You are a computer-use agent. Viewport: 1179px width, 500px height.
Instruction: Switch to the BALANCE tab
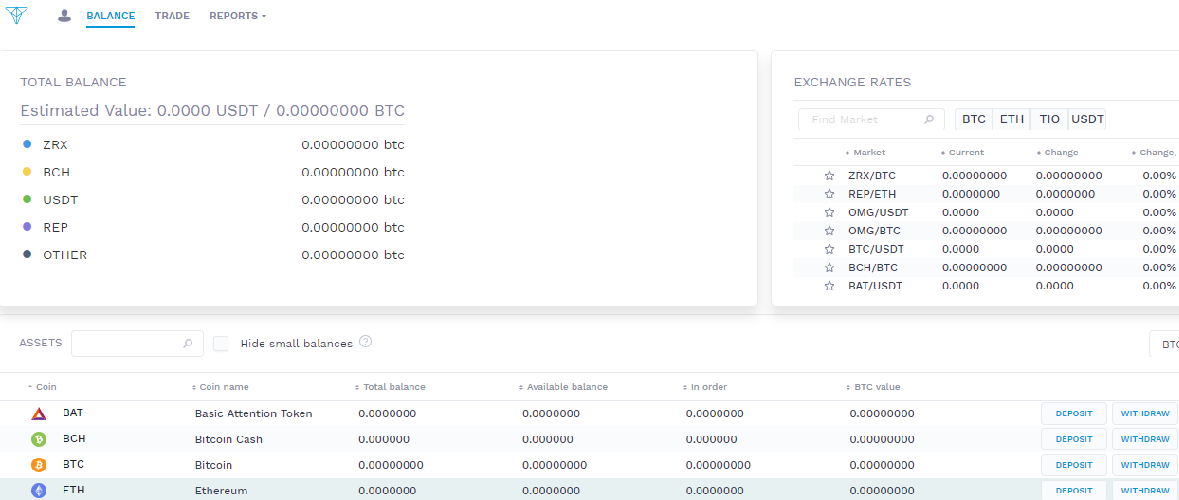[x=111, y=15]
